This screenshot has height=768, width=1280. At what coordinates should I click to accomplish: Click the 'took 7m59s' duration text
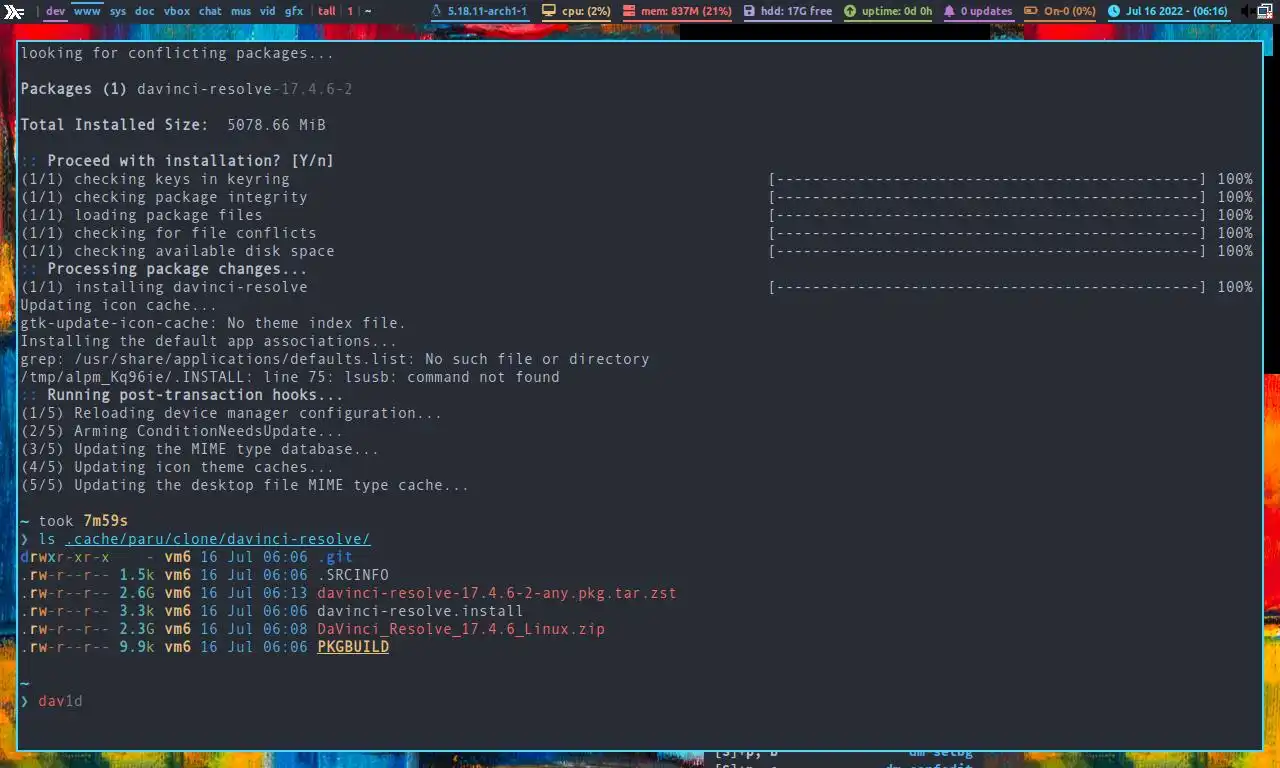pos(83,521)
